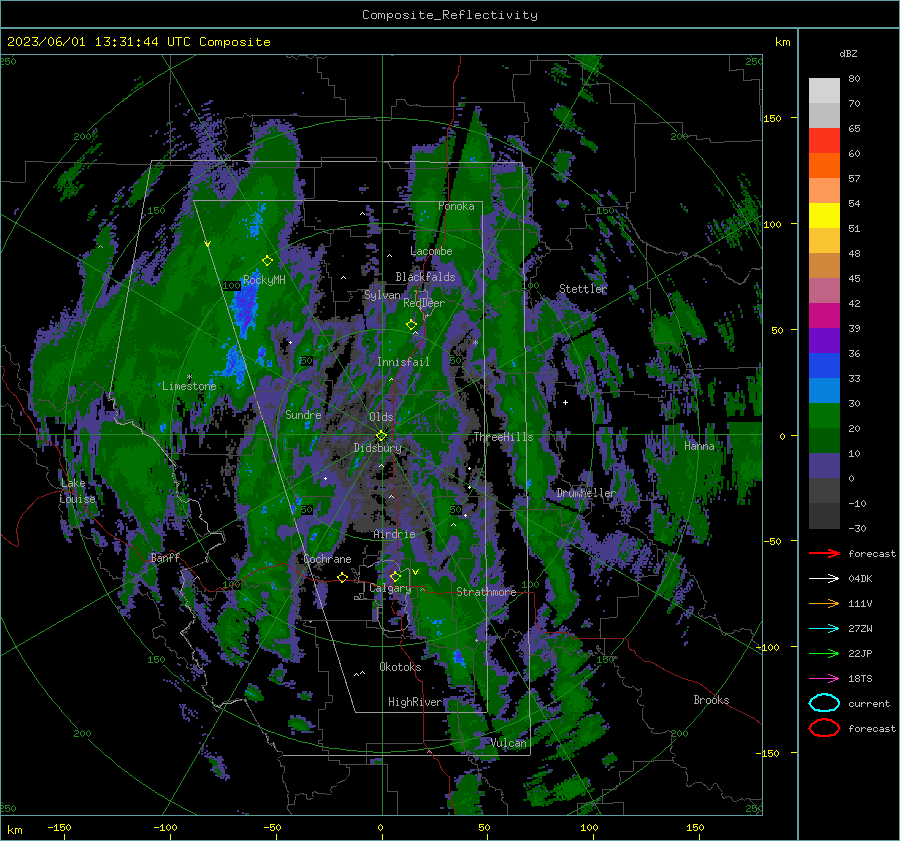
Task: Click the cyan 27ZW arrow icon
Action: coord(824,628)
